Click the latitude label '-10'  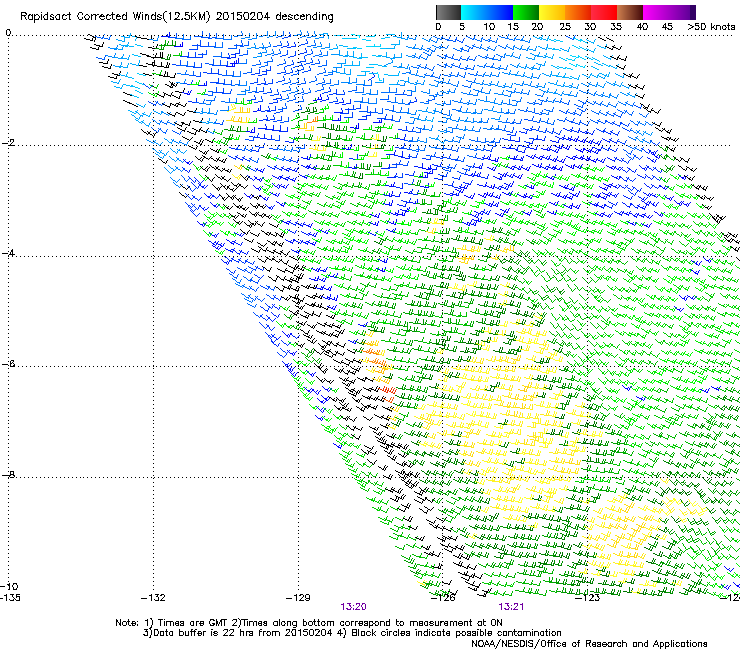coord(9,586)
